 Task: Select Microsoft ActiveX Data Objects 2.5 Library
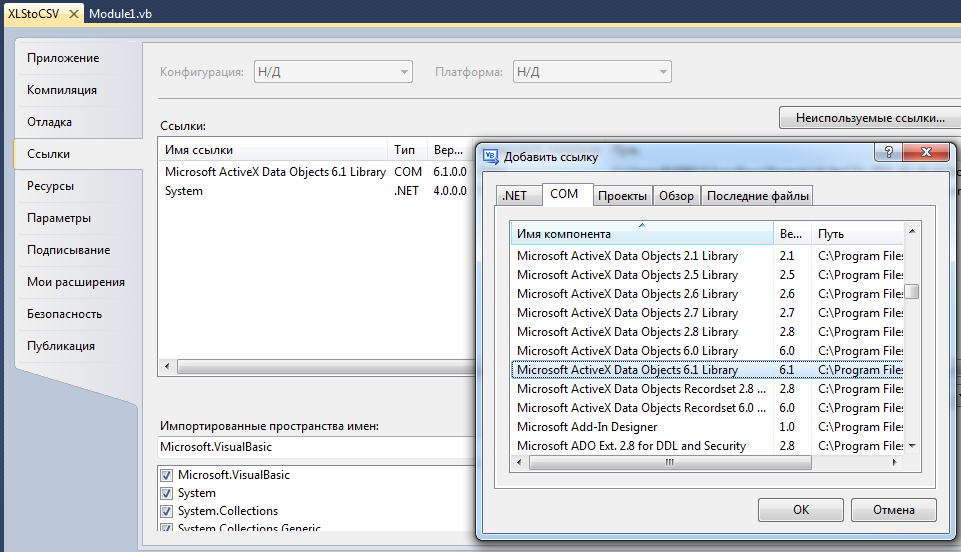click(707, 275)
